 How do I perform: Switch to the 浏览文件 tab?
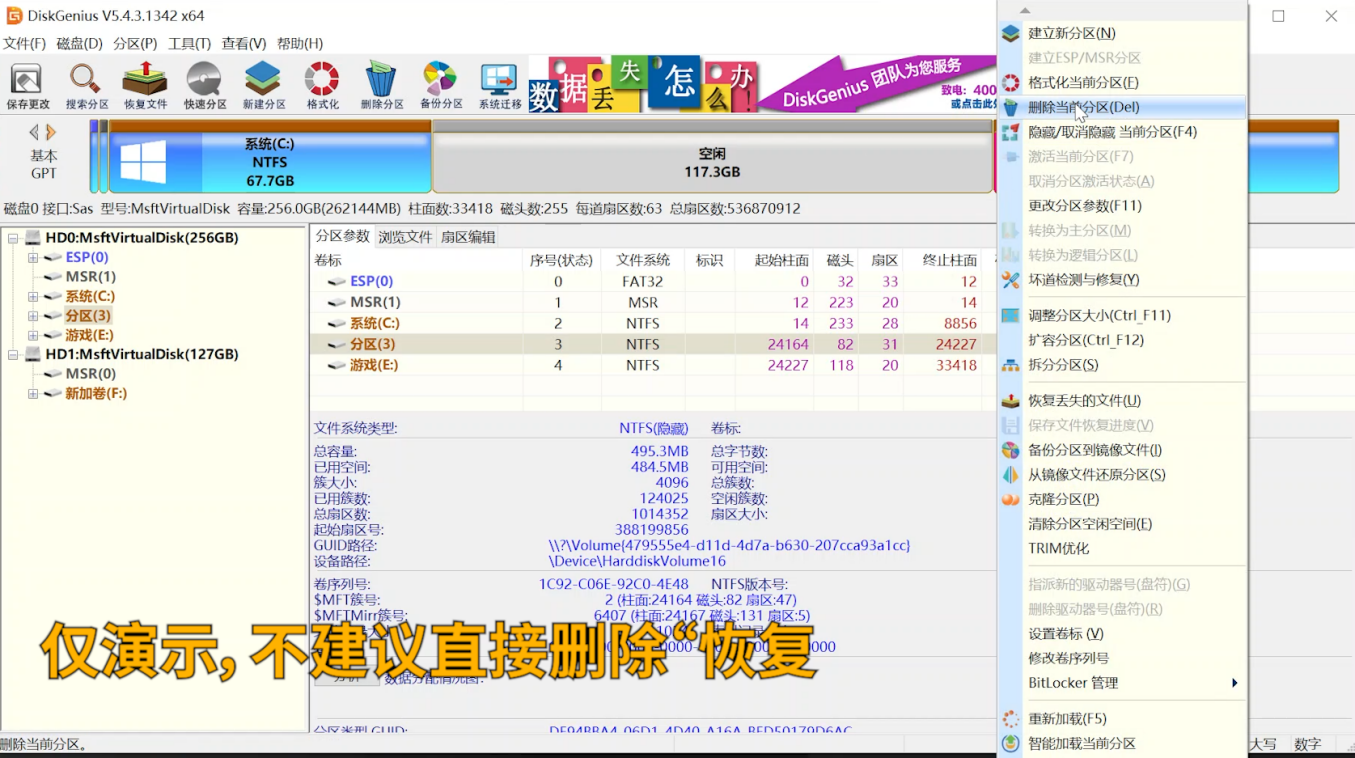pyautogui.click(x=405, y=237)
